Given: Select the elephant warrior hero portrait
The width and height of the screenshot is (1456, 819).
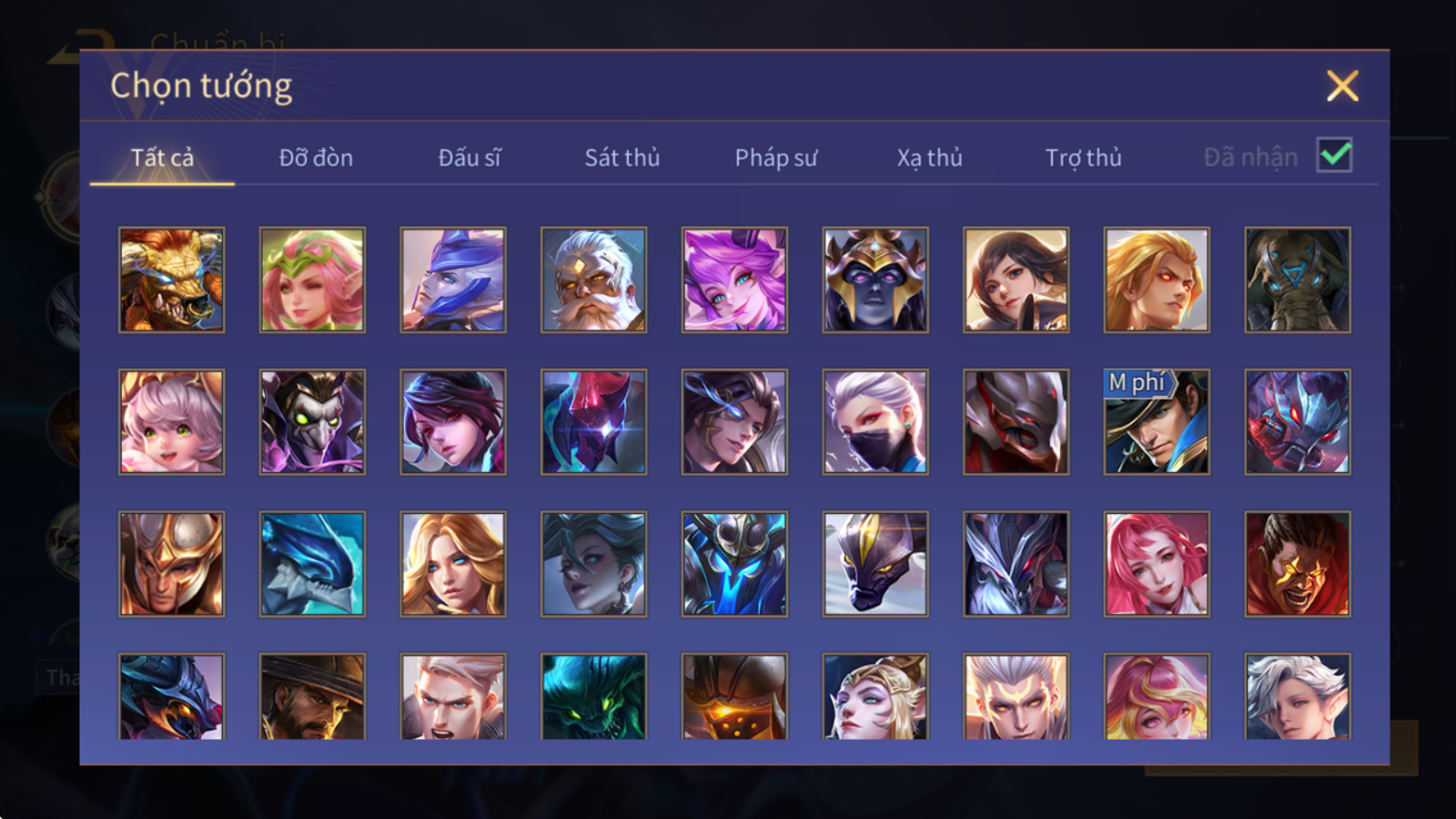Looking at the screenshot, I should pos(1298,279).
